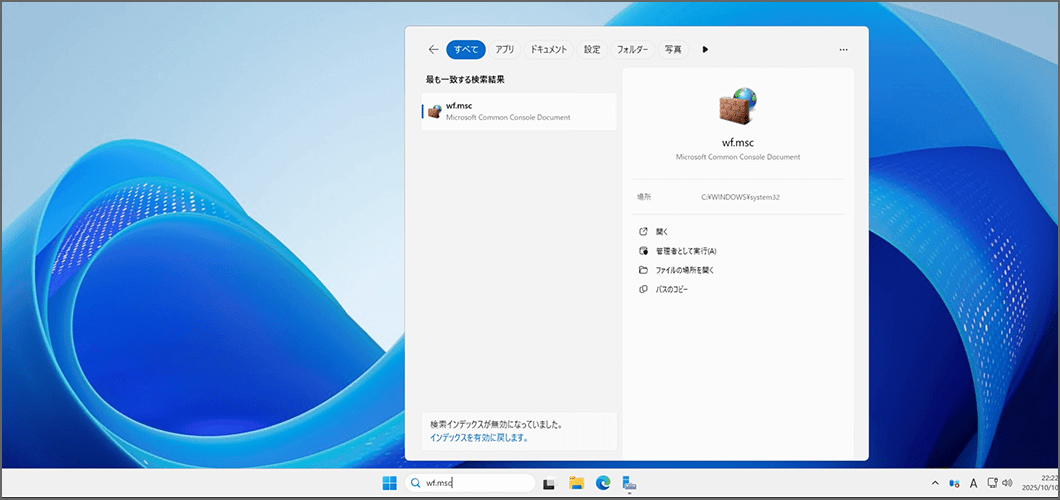Open the three-dot more options menu
The height and width of the screenshot is (500, 1060).
tap(843, 49)
